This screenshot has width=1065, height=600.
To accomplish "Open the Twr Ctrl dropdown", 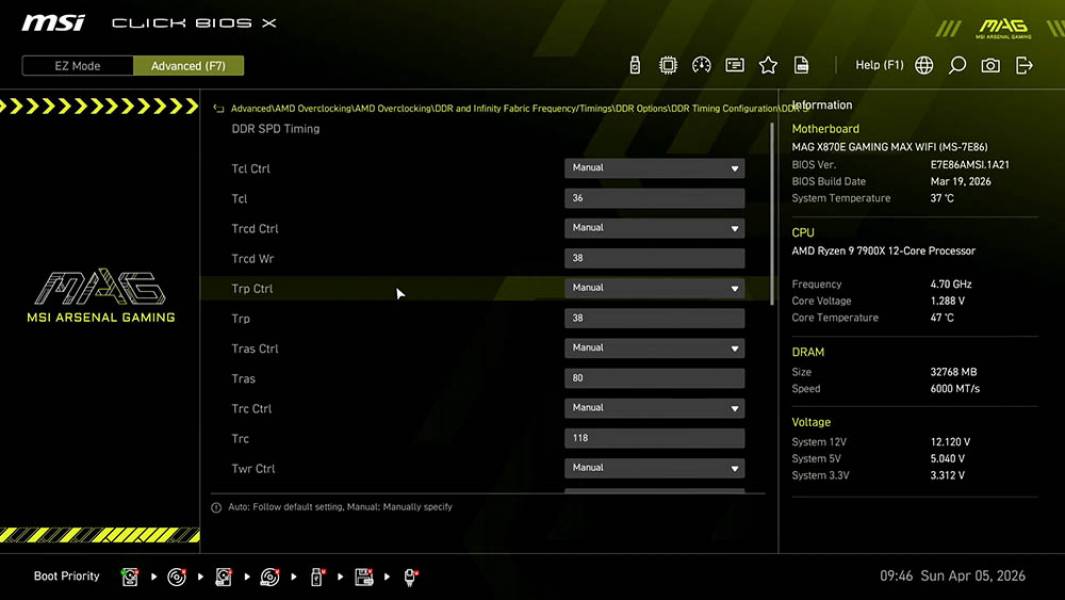I will point(654,467).
